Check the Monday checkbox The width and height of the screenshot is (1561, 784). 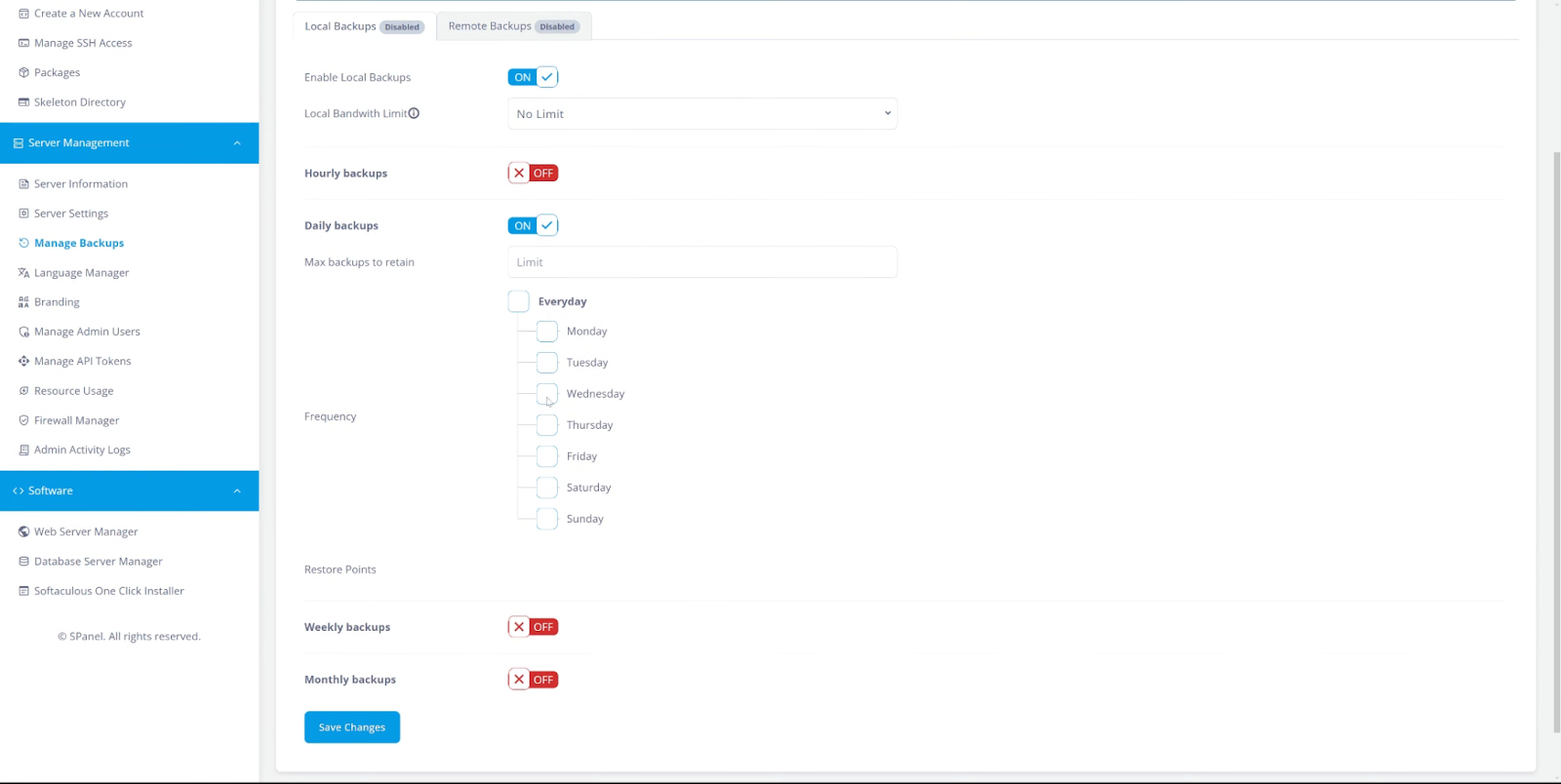click(x=547, y=332)
